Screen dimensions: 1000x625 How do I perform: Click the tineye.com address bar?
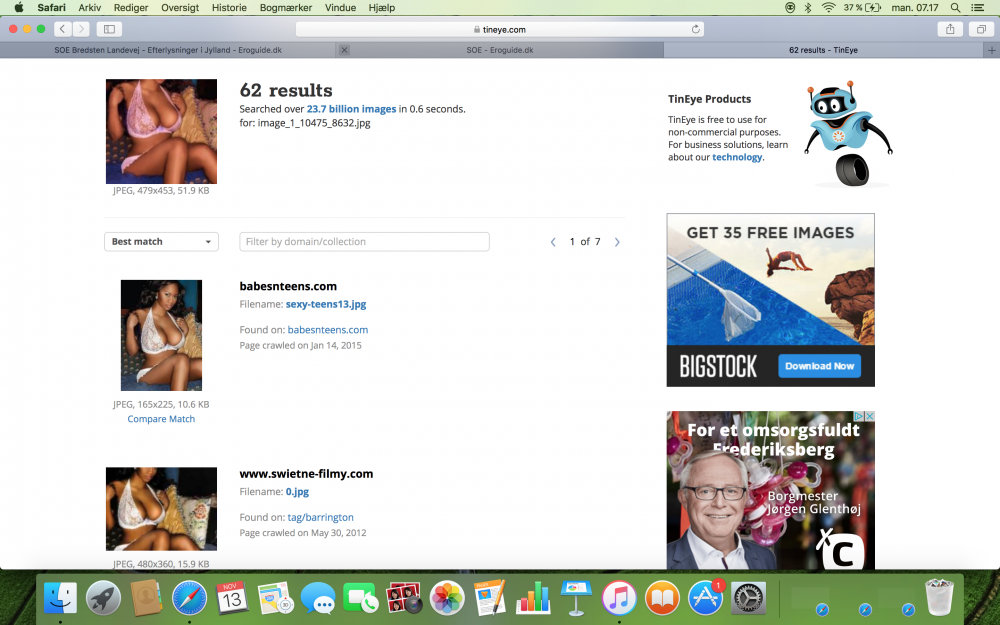click(500, 29)
